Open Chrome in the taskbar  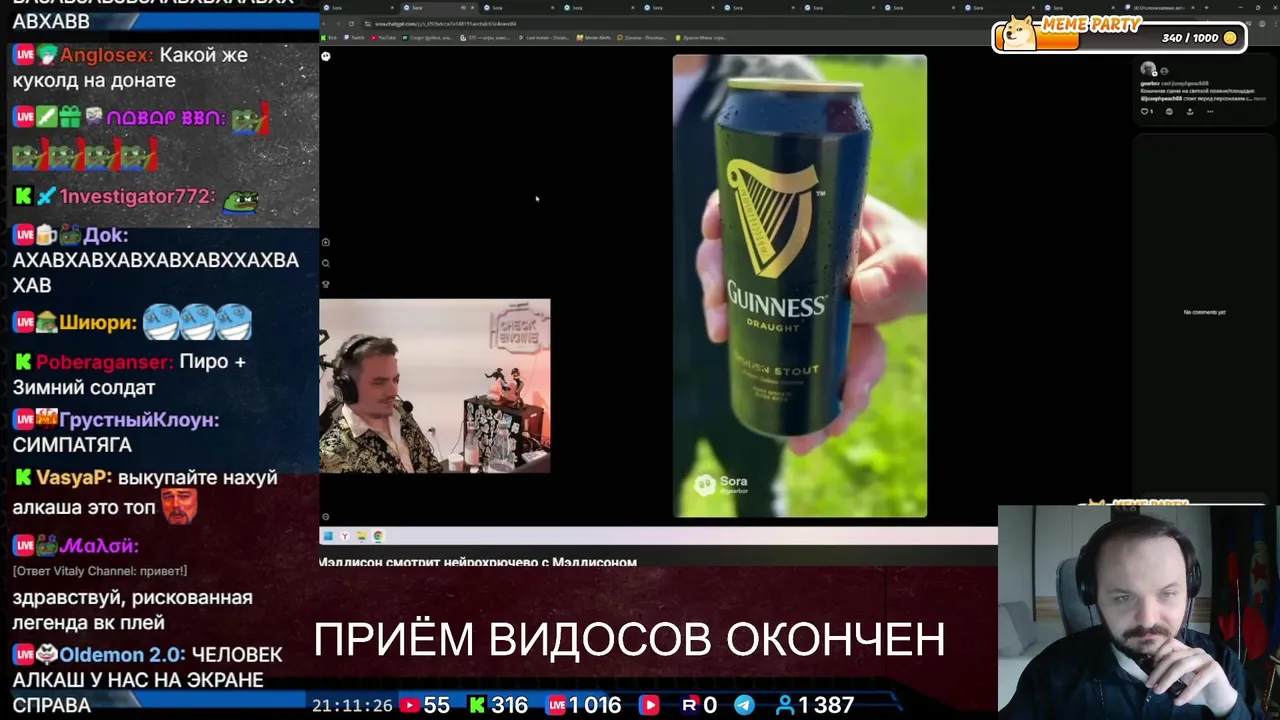click(x=378, y=536)
